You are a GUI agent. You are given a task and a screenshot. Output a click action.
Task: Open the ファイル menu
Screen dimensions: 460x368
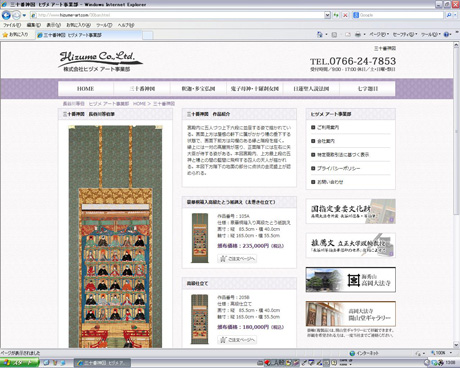pos(12,25)
